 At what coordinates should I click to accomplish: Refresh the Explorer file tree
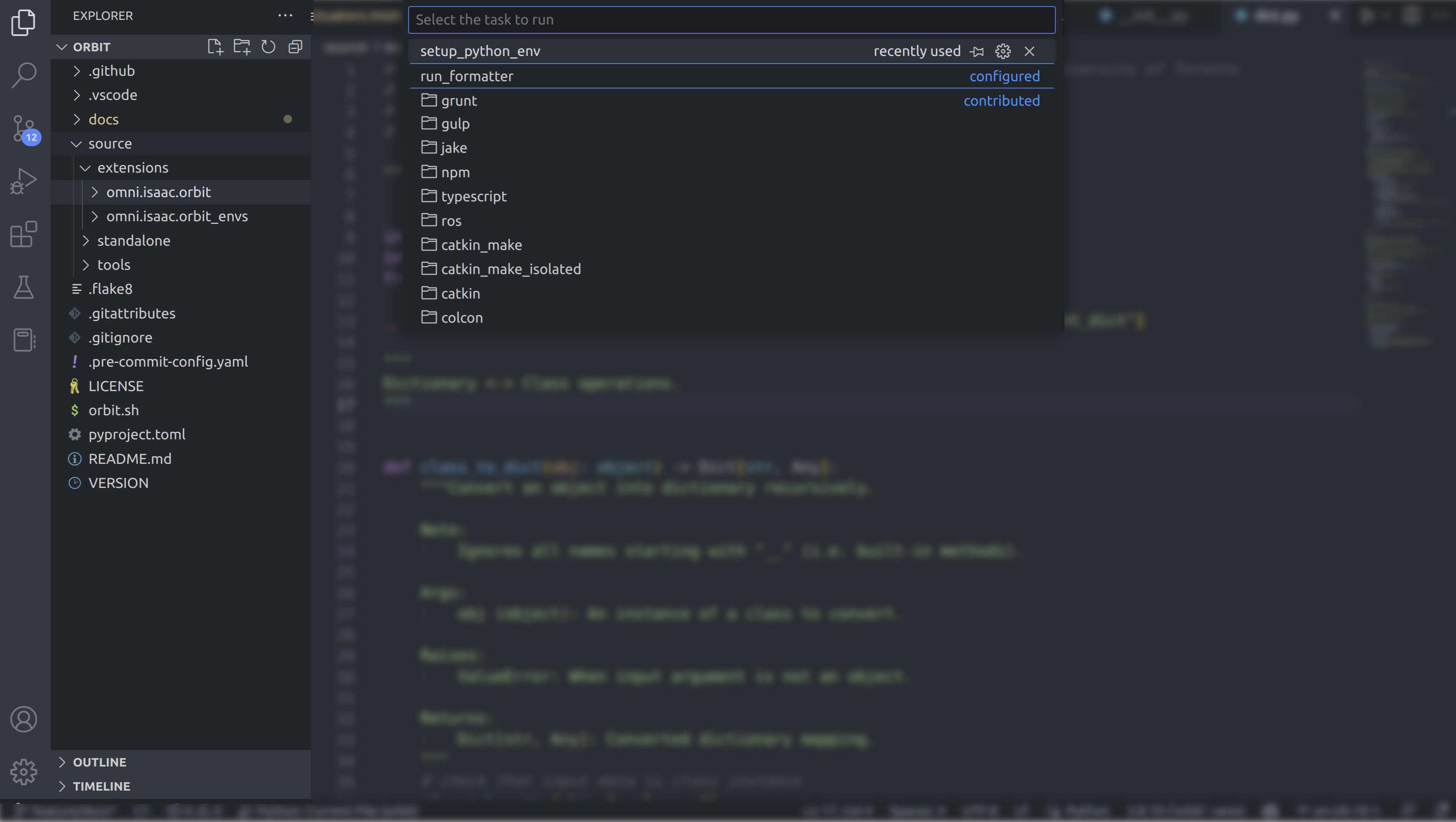point(268,47)
